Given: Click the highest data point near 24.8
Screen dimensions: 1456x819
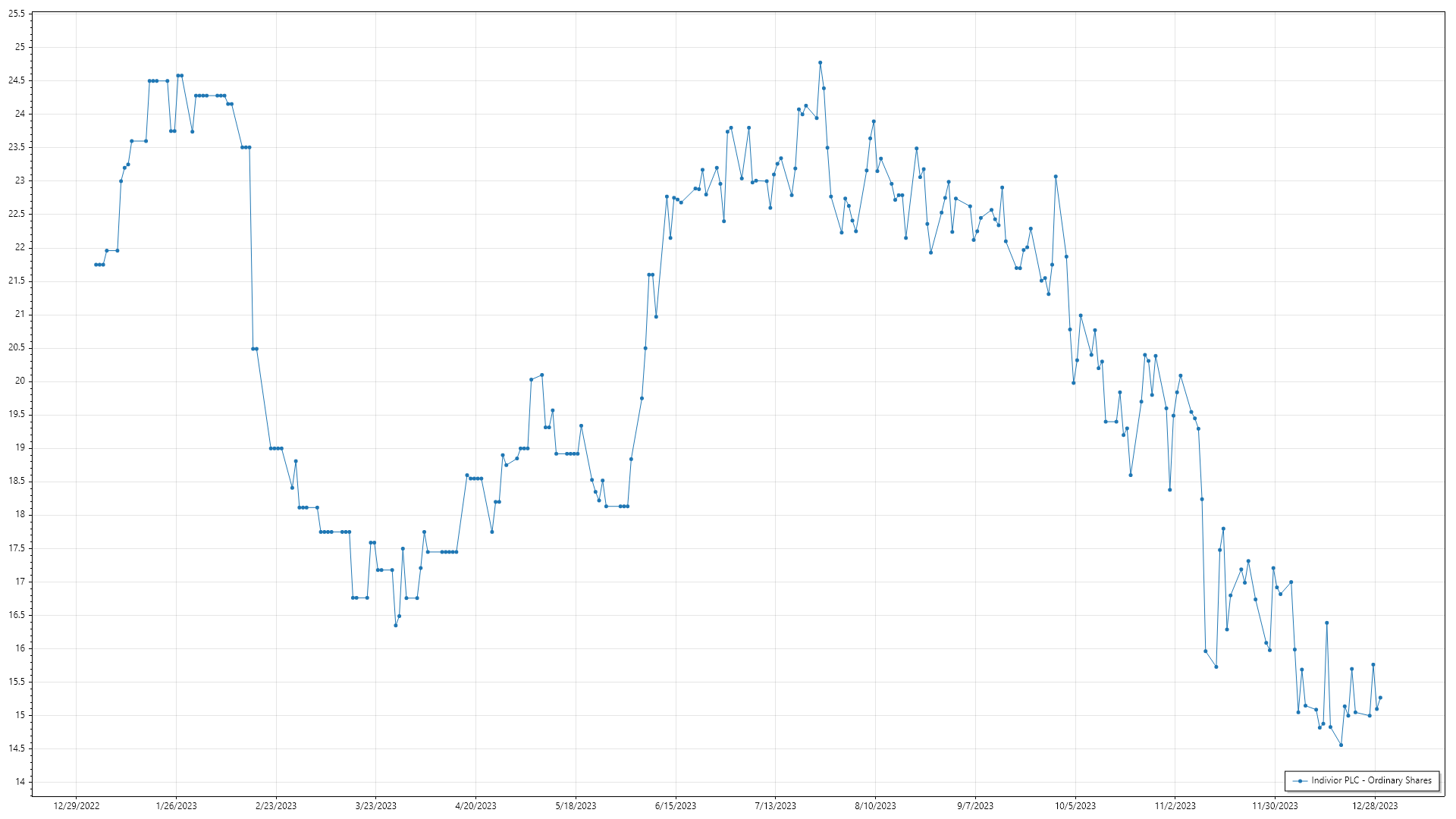Looking at the screenshot, I should [x=820, y=62].
